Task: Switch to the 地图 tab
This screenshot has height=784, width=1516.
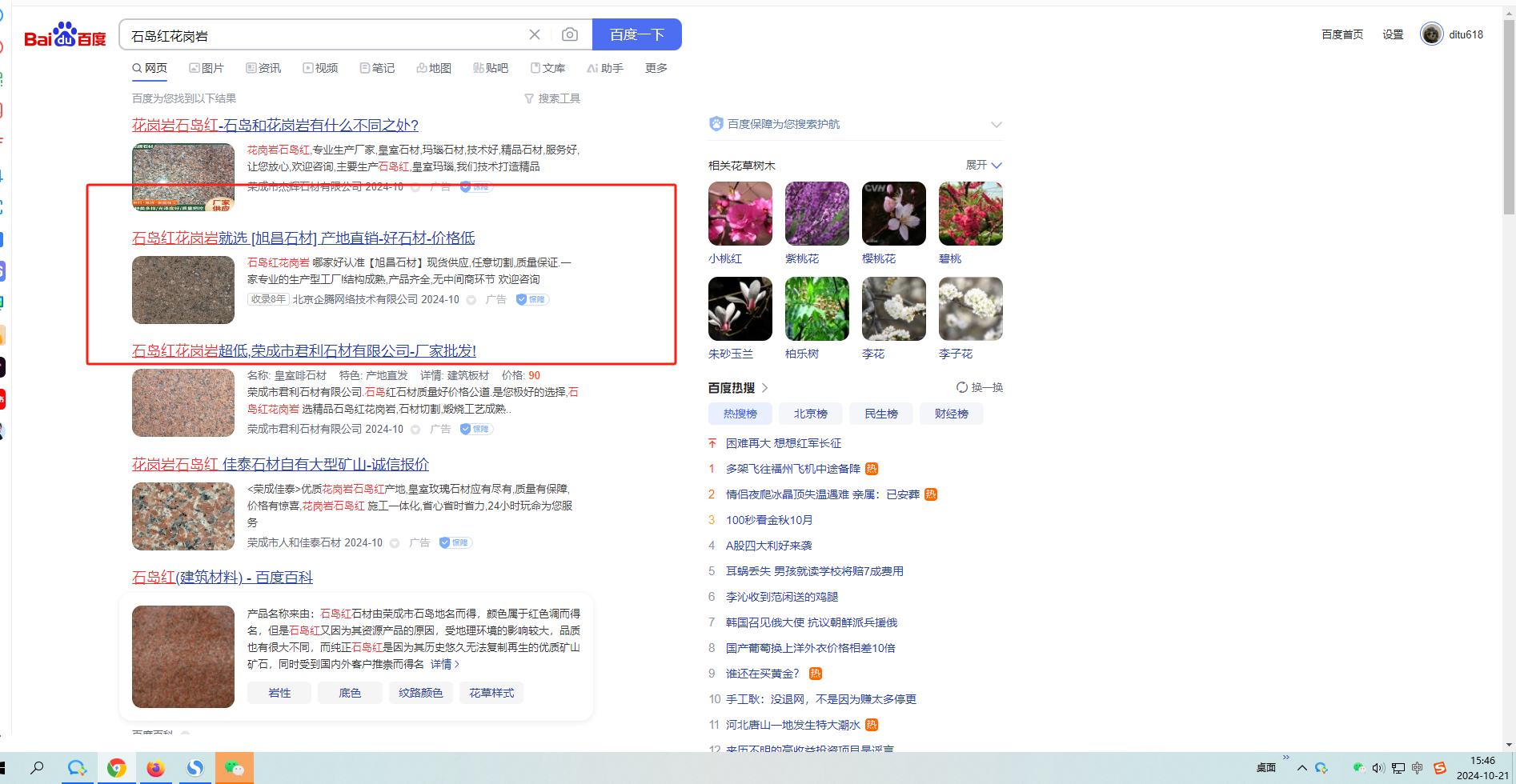Action: [434, 69]
